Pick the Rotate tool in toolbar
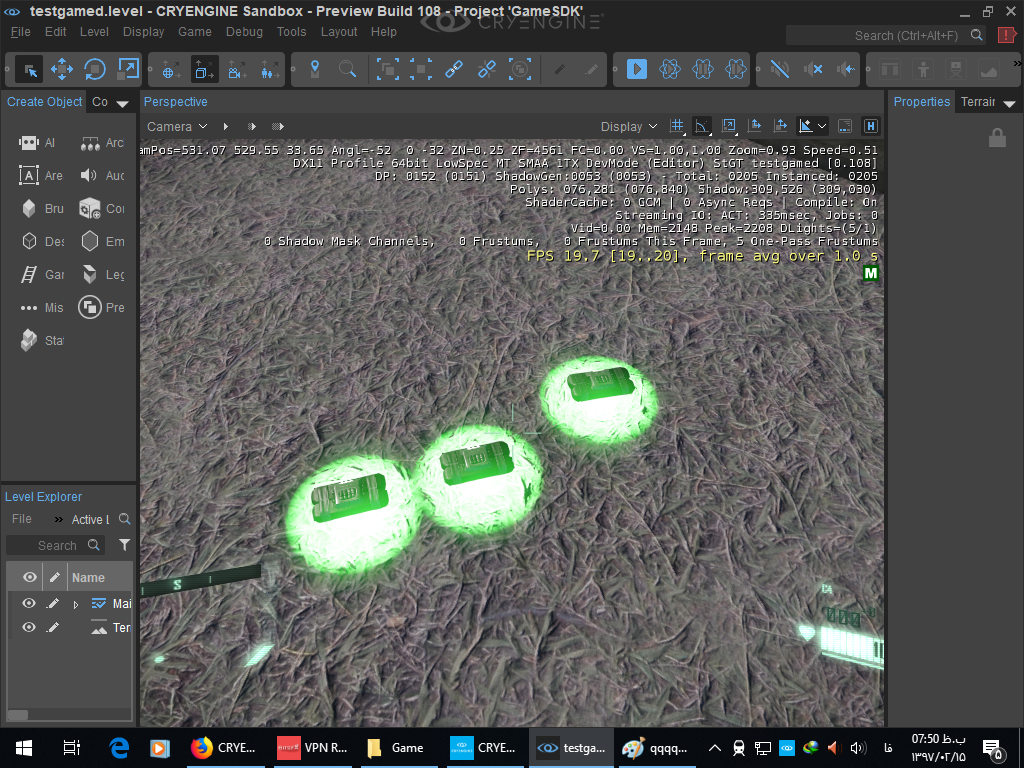 tap(95, 69)
